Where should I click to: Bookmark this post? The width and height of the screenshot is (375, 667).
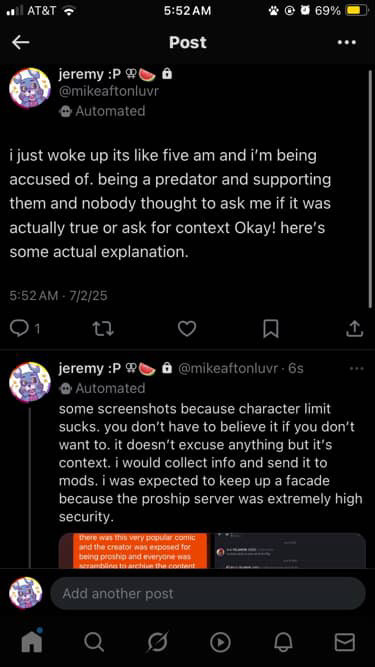(271, 329)
